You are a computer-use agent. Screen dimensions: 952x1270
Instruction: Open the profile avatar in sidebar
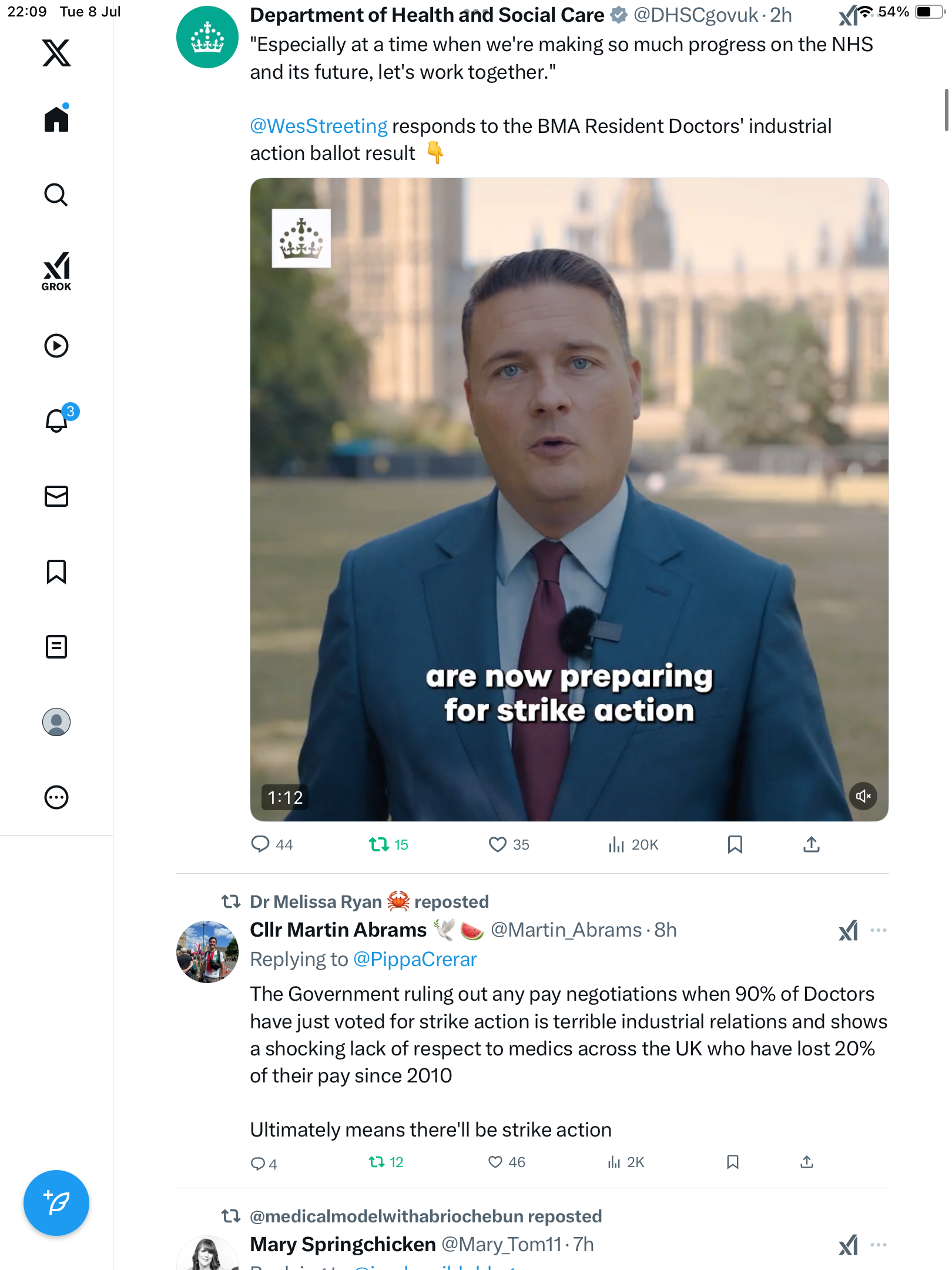pos(56,722)
